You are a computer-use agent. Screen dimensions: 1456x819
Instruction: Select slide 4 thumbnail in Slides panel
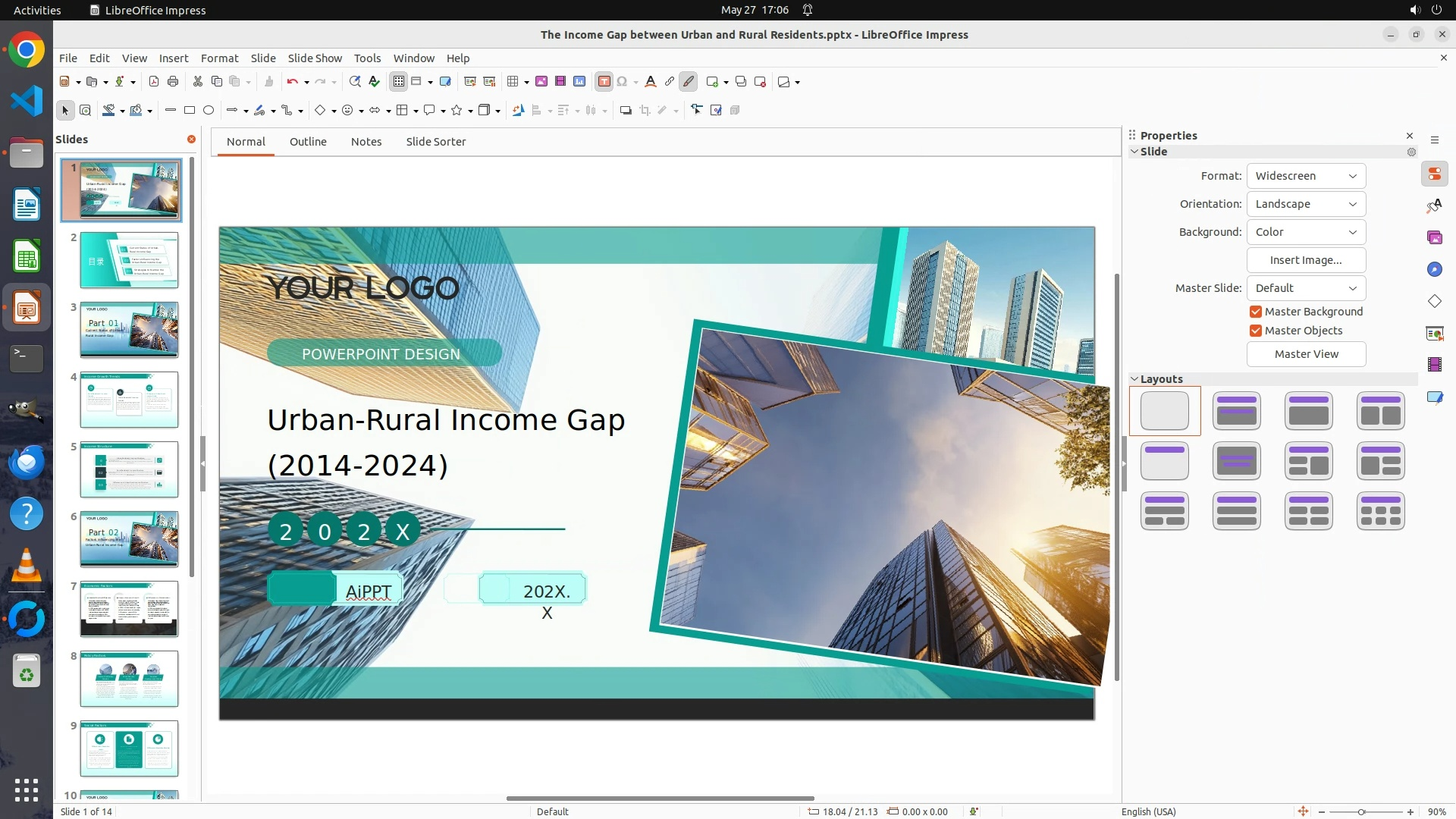click(129, 400)
